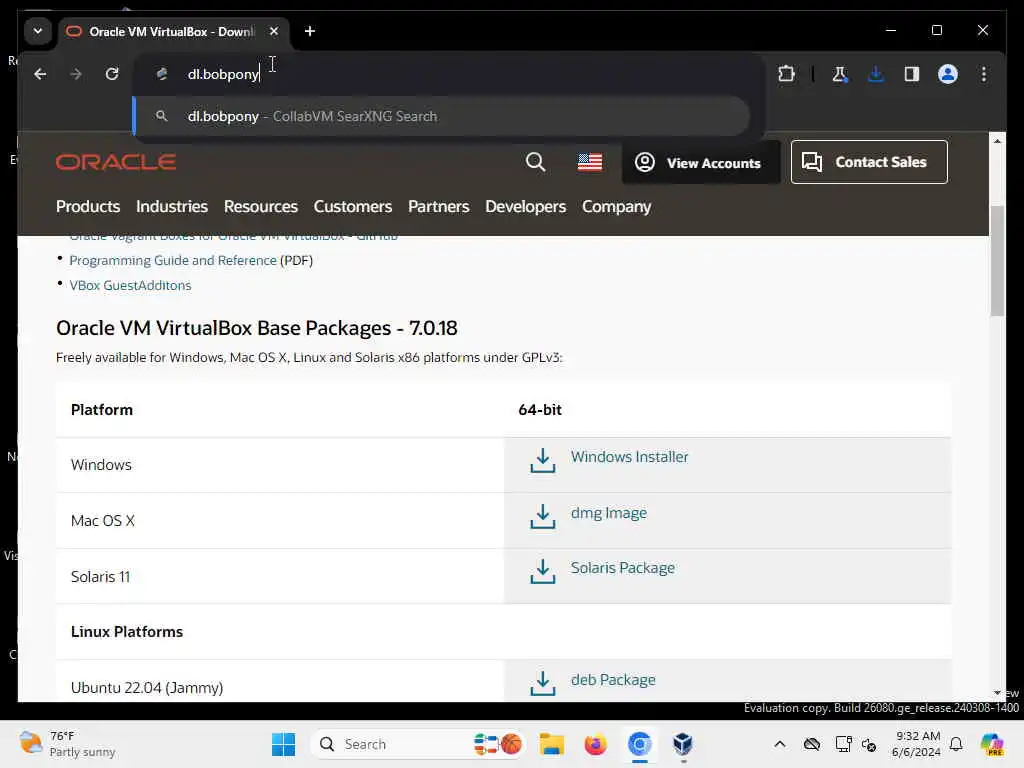This screenshot has width=1024, height=768.
Task: Open the muted volume tray icon
Action: pos(869,744)
